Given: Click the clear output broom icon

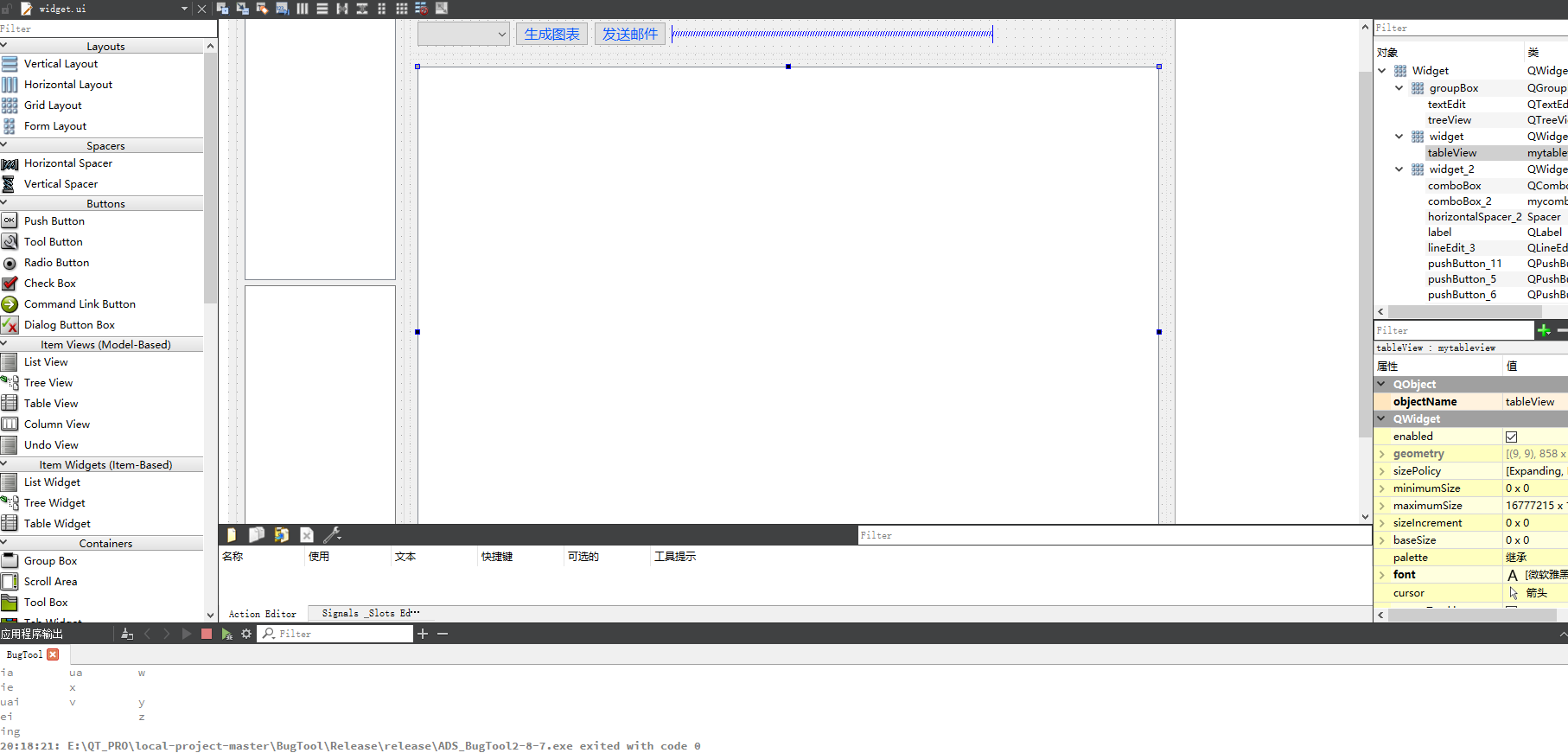Looking at the screenshot, I should click(127, 634).
